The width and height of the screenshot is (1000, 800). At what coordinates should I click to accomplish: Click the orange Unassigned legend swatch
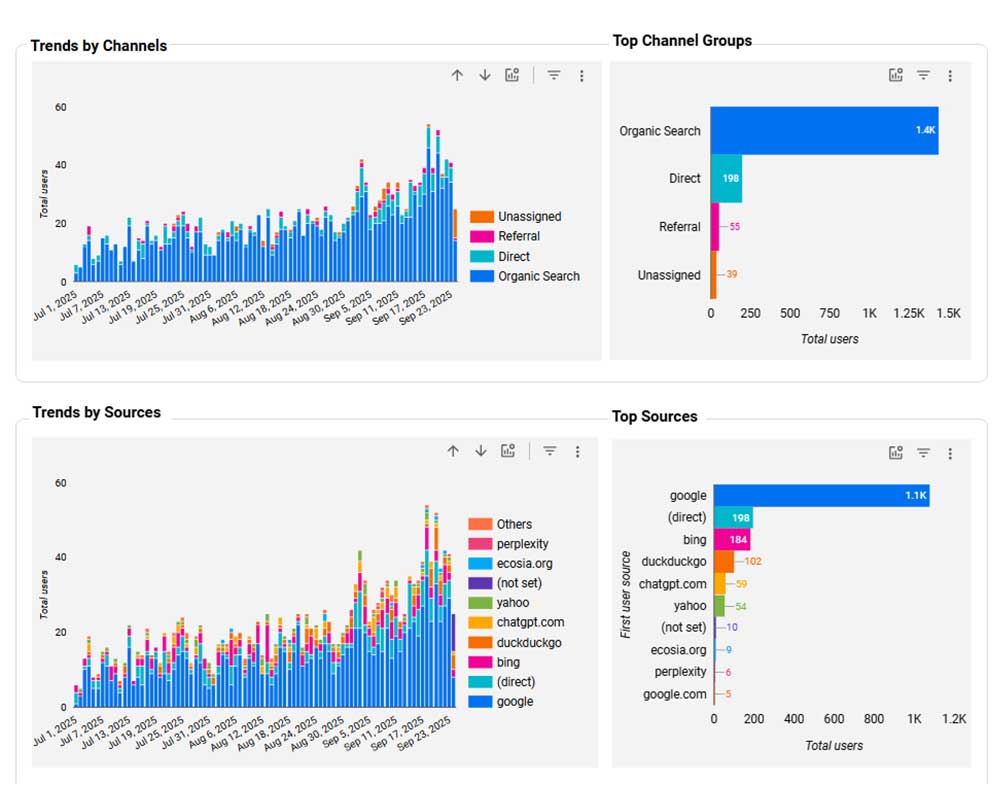click(x=482, y=216)
